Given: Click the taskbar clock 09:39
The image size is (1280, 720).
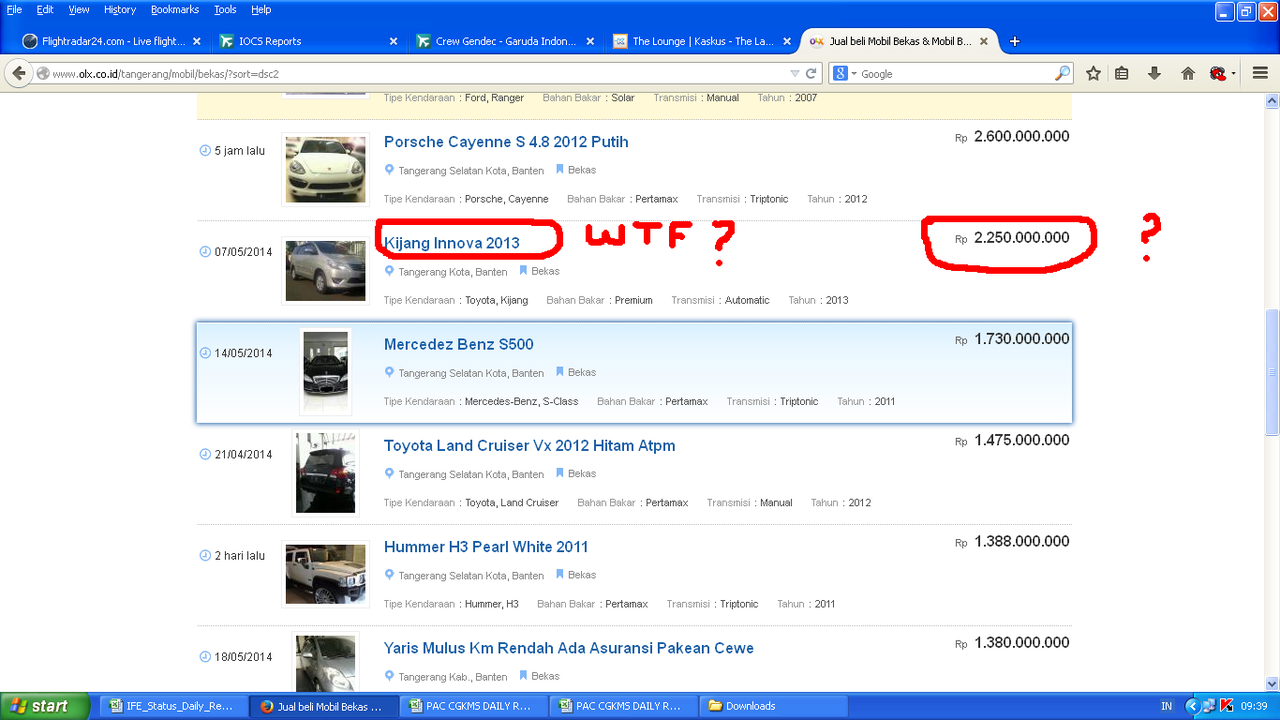Looking at the screenshot, I should pyautogui.click(x=1254, y=706).
